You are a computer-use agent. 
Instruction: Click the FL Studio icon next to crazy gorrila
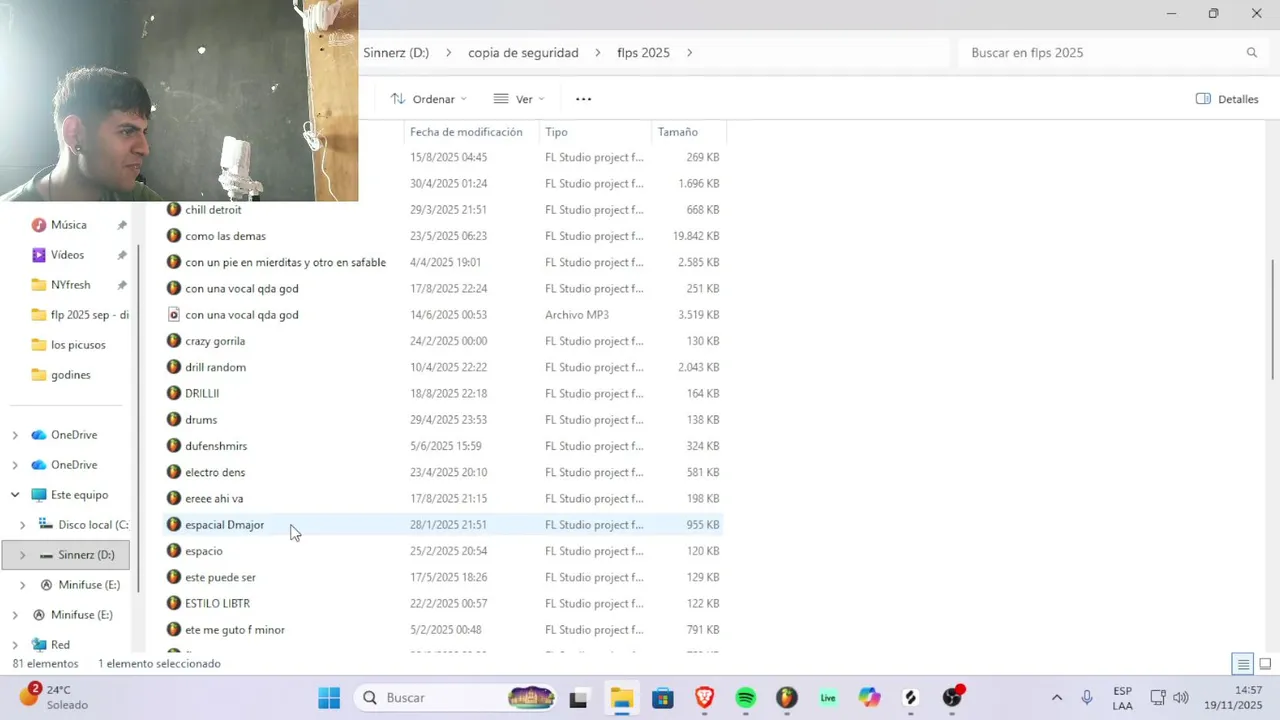click(x=174, y=341)
